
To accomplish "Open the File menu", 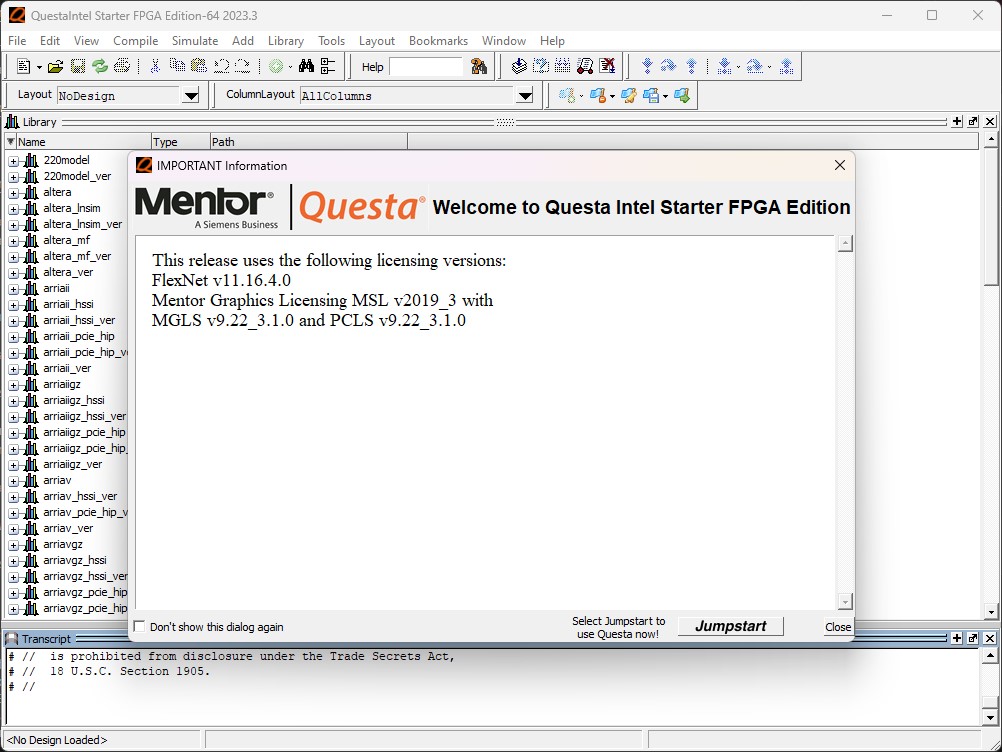I will 17,41.
